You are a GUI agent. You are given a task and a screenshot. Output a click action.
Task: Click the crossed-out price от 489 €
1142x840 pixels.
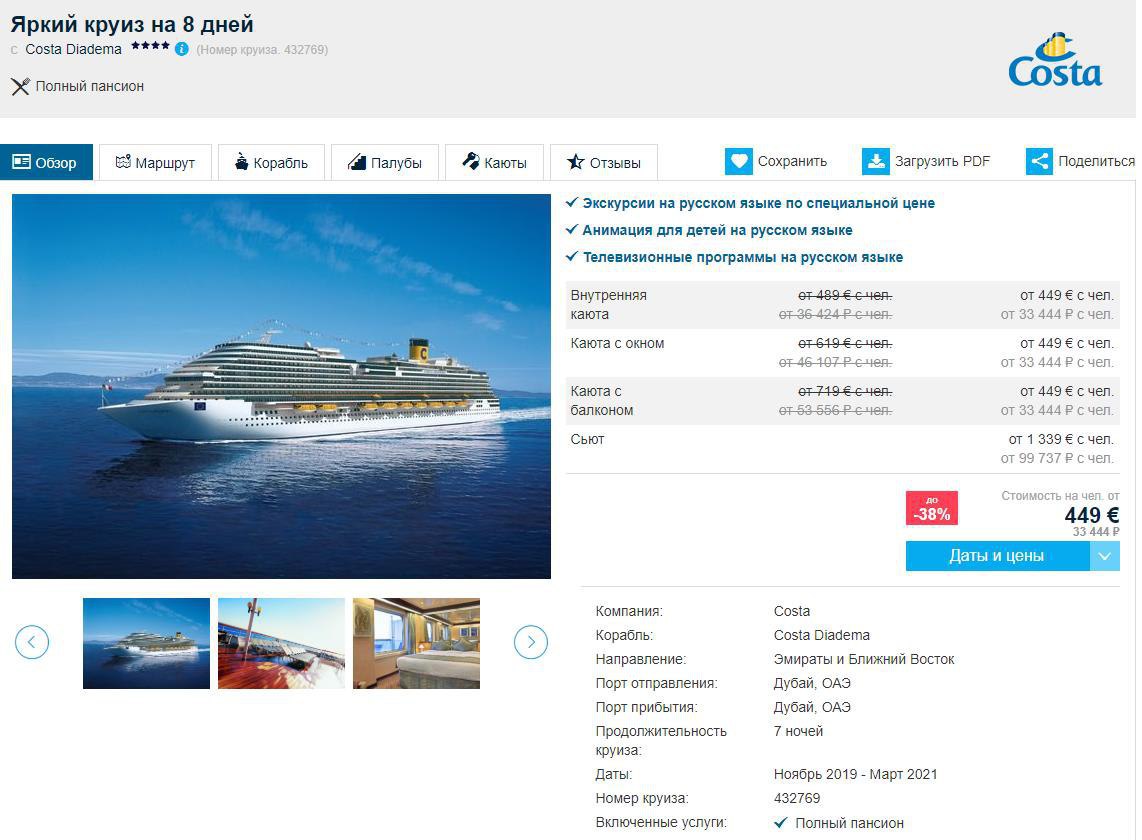tap(846, 295)
